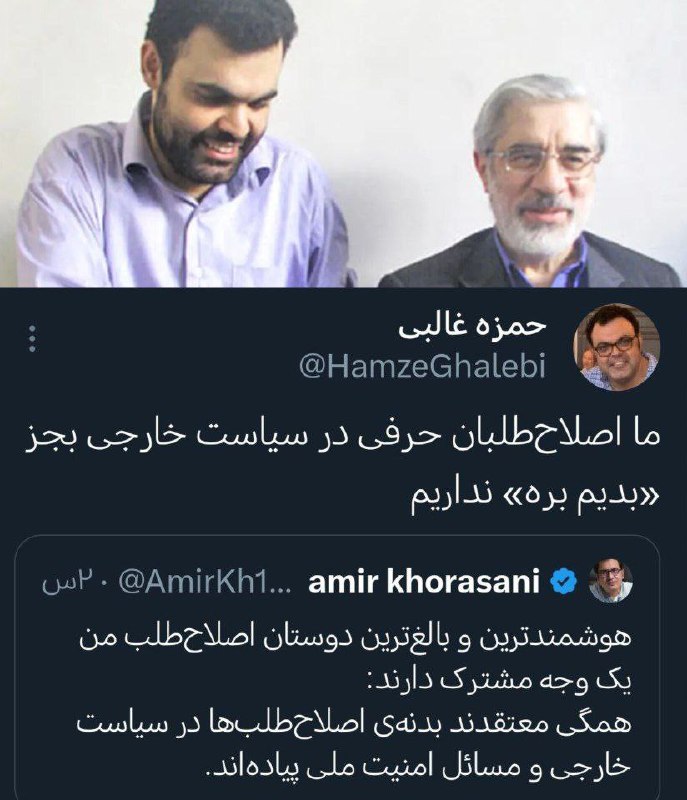Click quoted line starting همگی معتقدند
This screenshot has height=800, width=687.
pyautogui.click(x=354, y=723)
